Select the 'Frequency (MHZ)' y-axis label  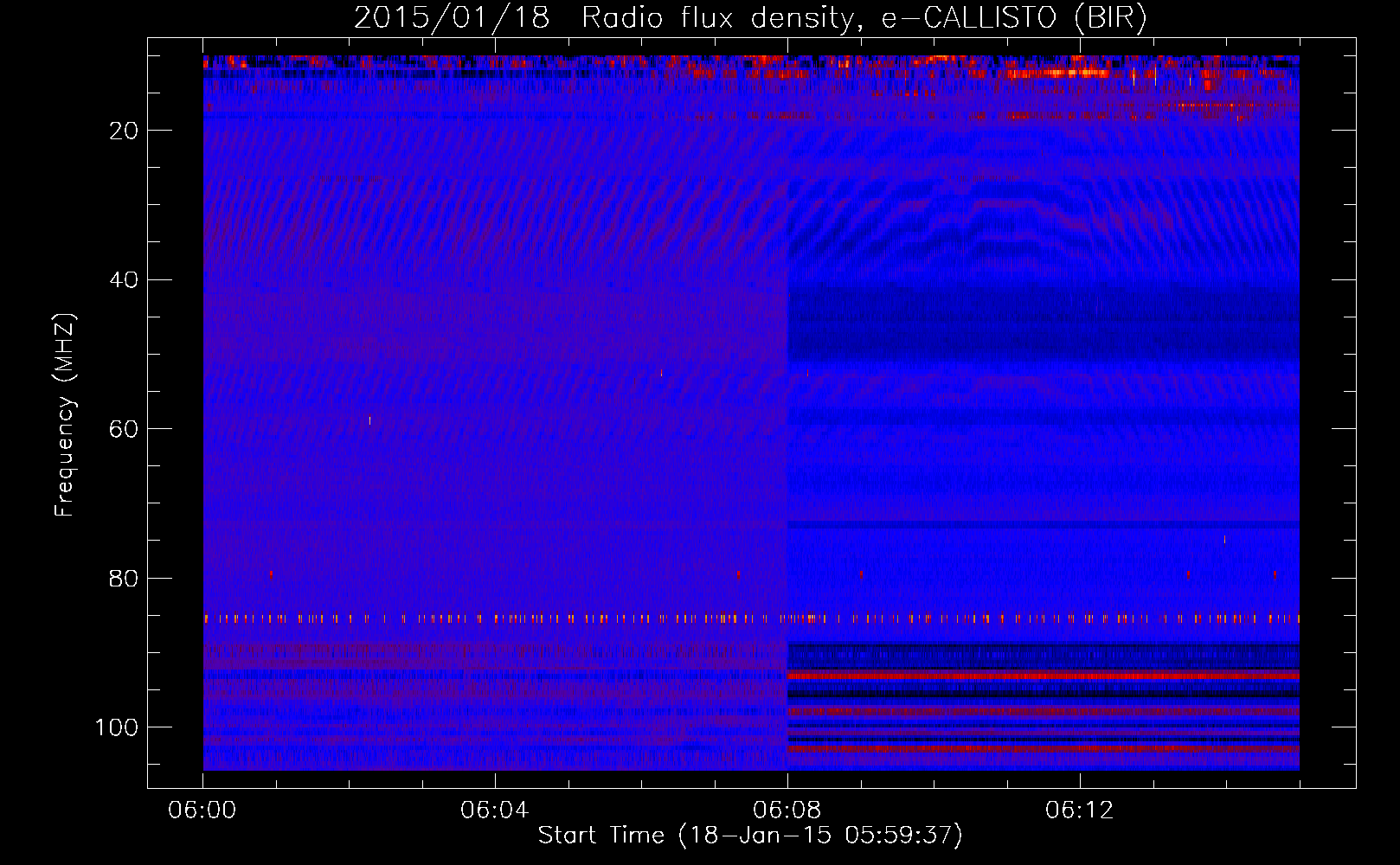tap(65, 415)
